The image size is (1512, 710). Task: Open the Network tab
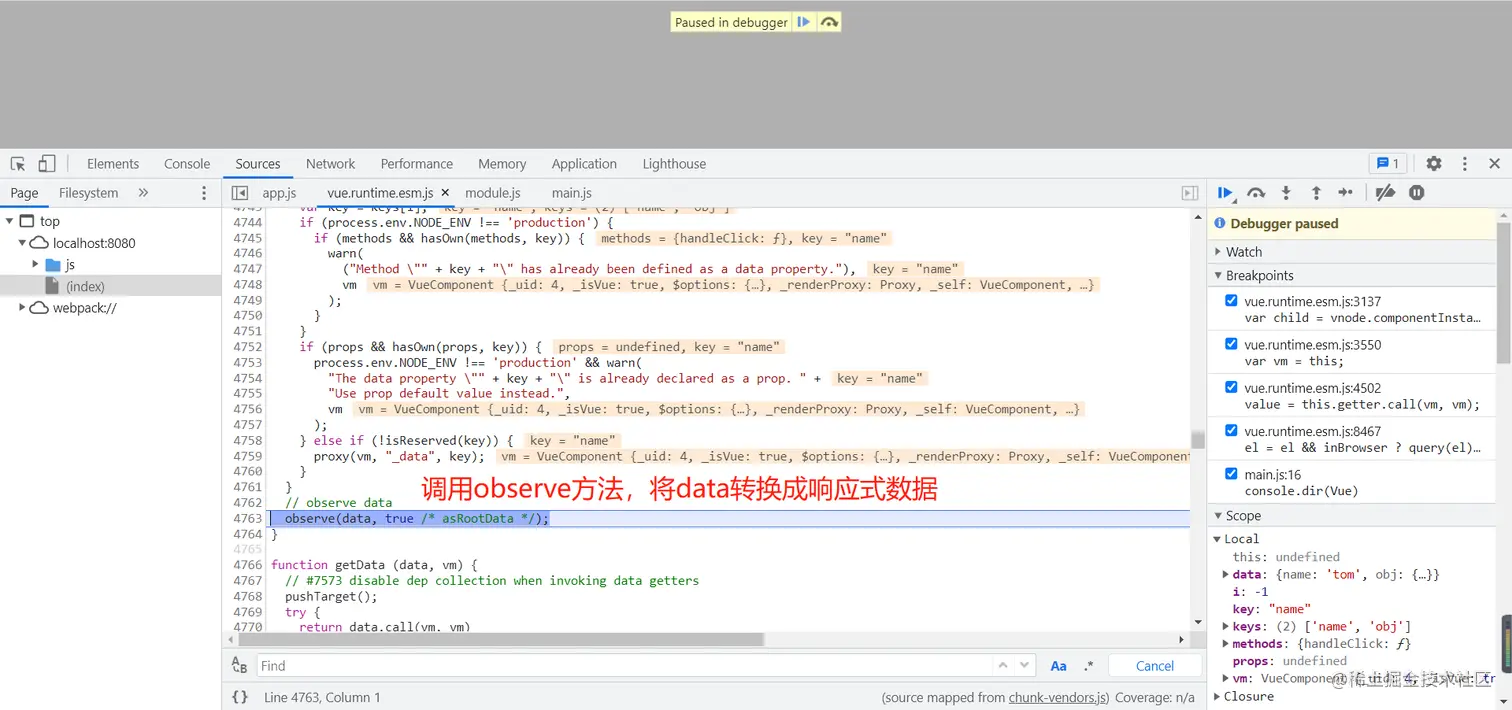pyautogui.click(x=331, y=164)
